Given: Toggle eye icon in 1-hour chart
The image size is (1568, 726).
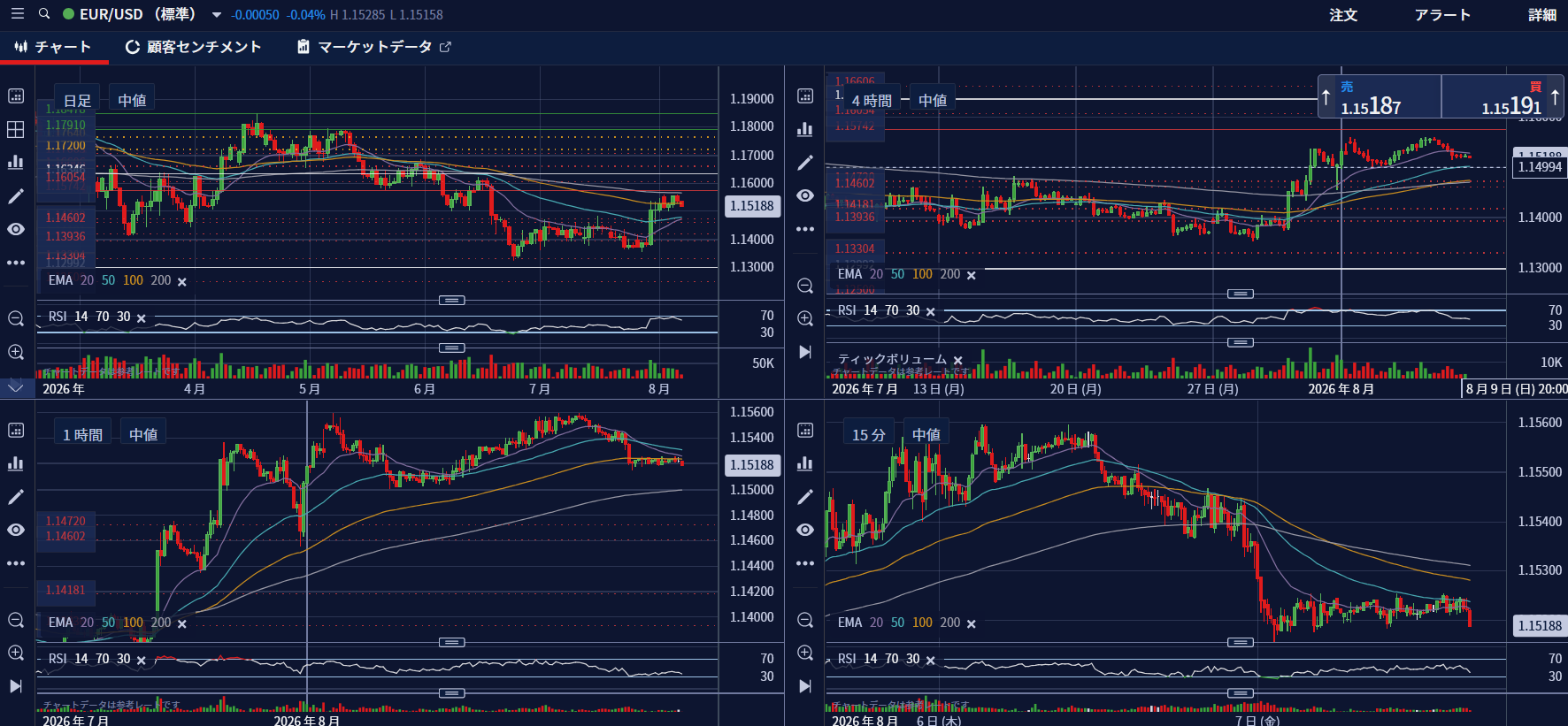Looking at the screenshot, I should (x=16, y=530).
